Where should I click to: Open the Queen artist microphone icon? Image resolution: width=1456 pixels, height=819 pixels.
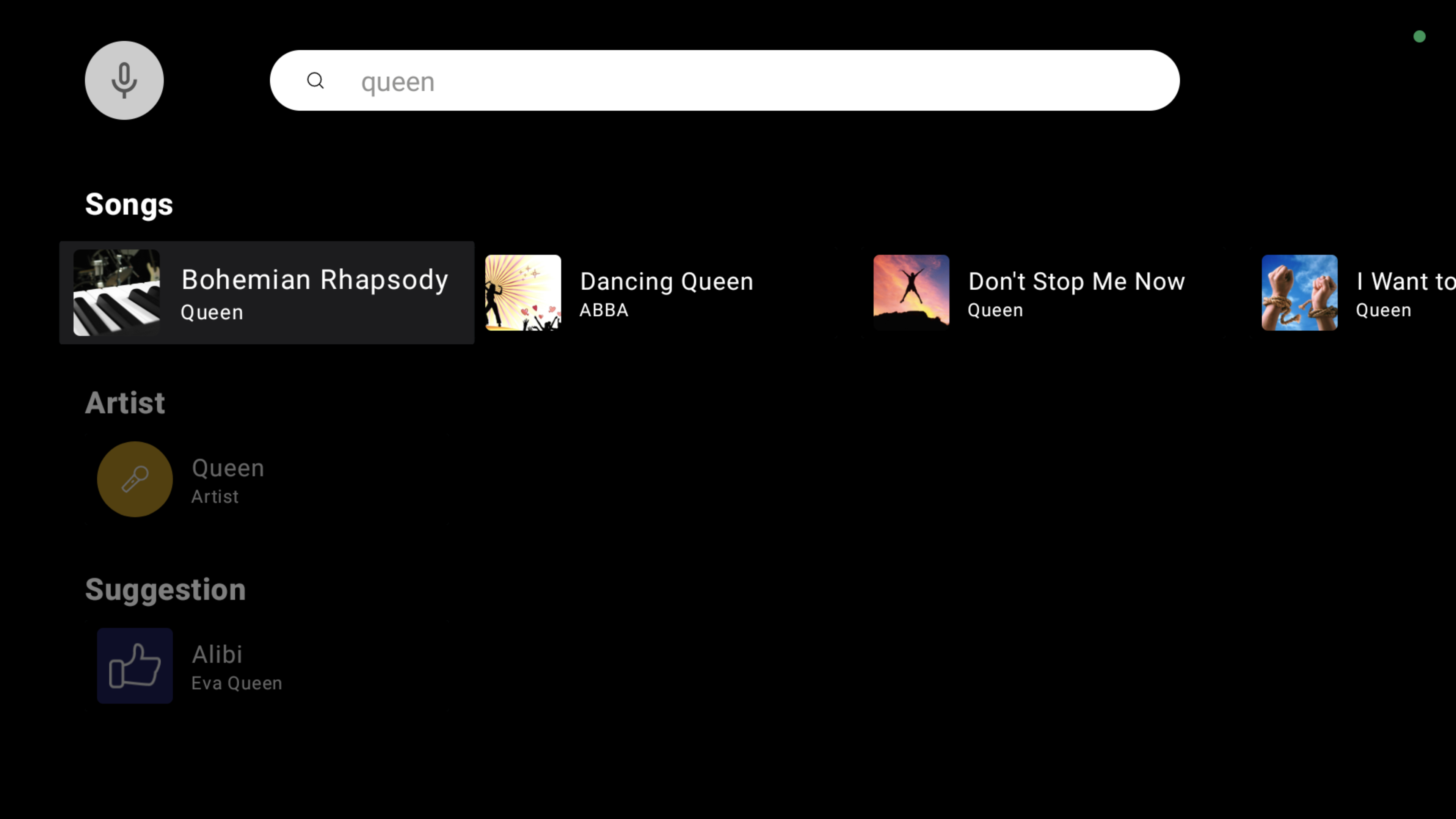[x=135, y=479]
